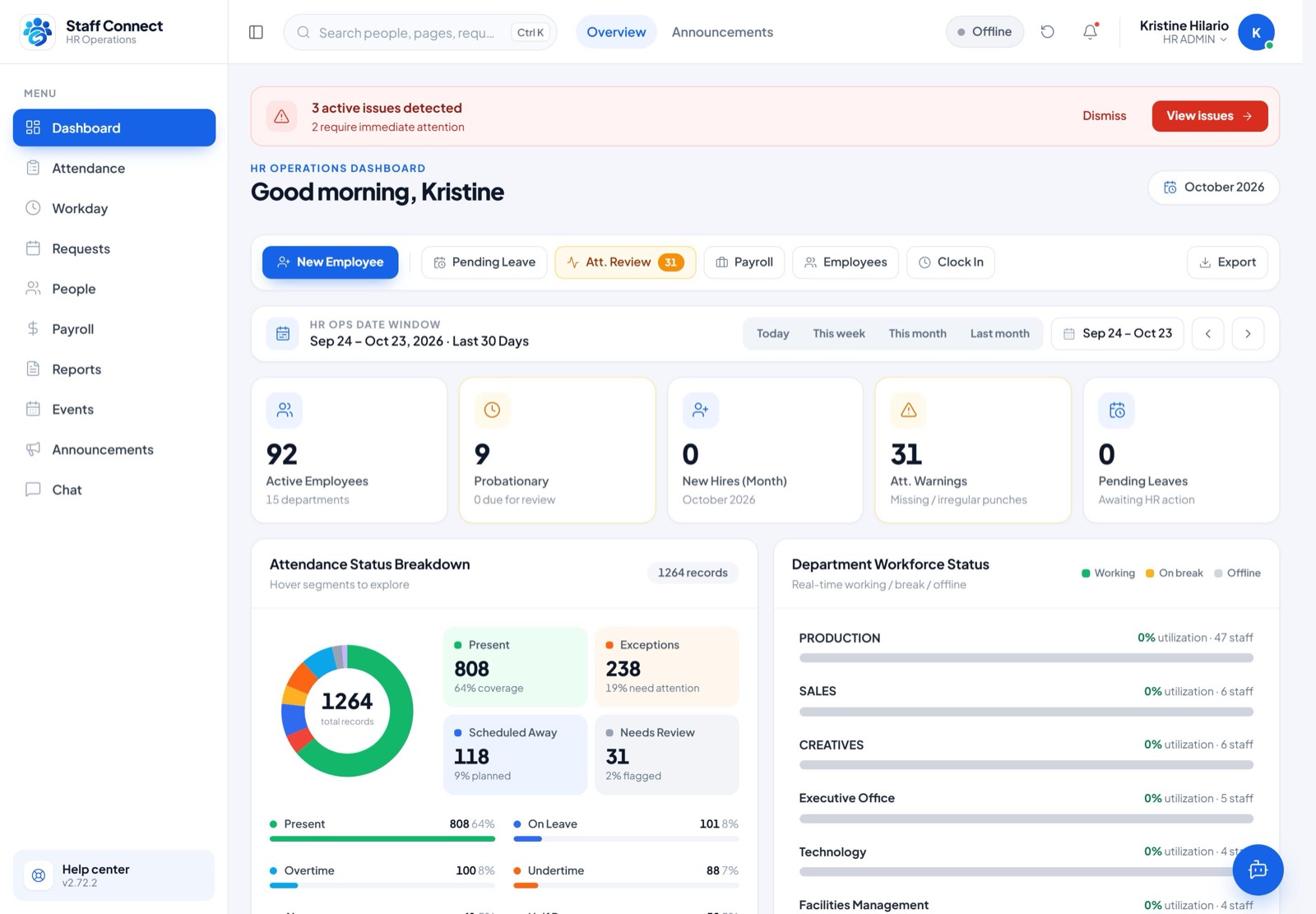1316x914 pixels.
Task: Select the Last month range filter
Action: pos(999,333)
